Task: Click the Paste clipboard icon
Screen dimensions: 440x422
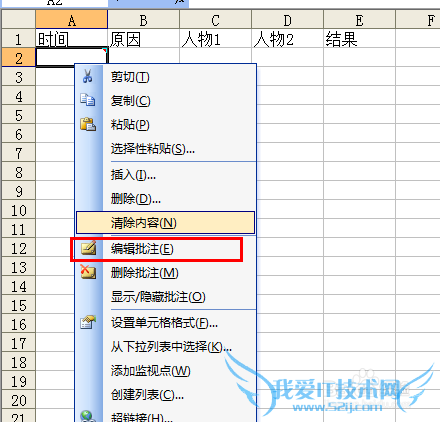Action: (88, 124)
